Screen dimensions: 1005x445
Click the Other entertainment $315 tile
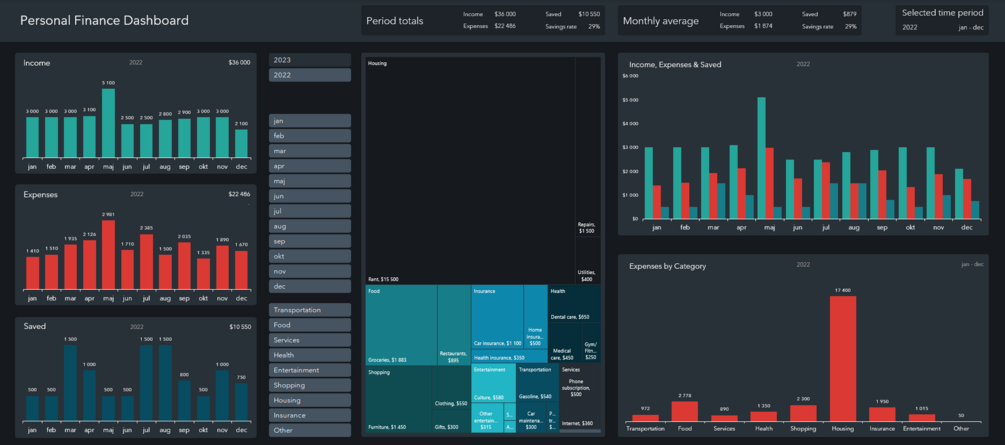[487, 417]
